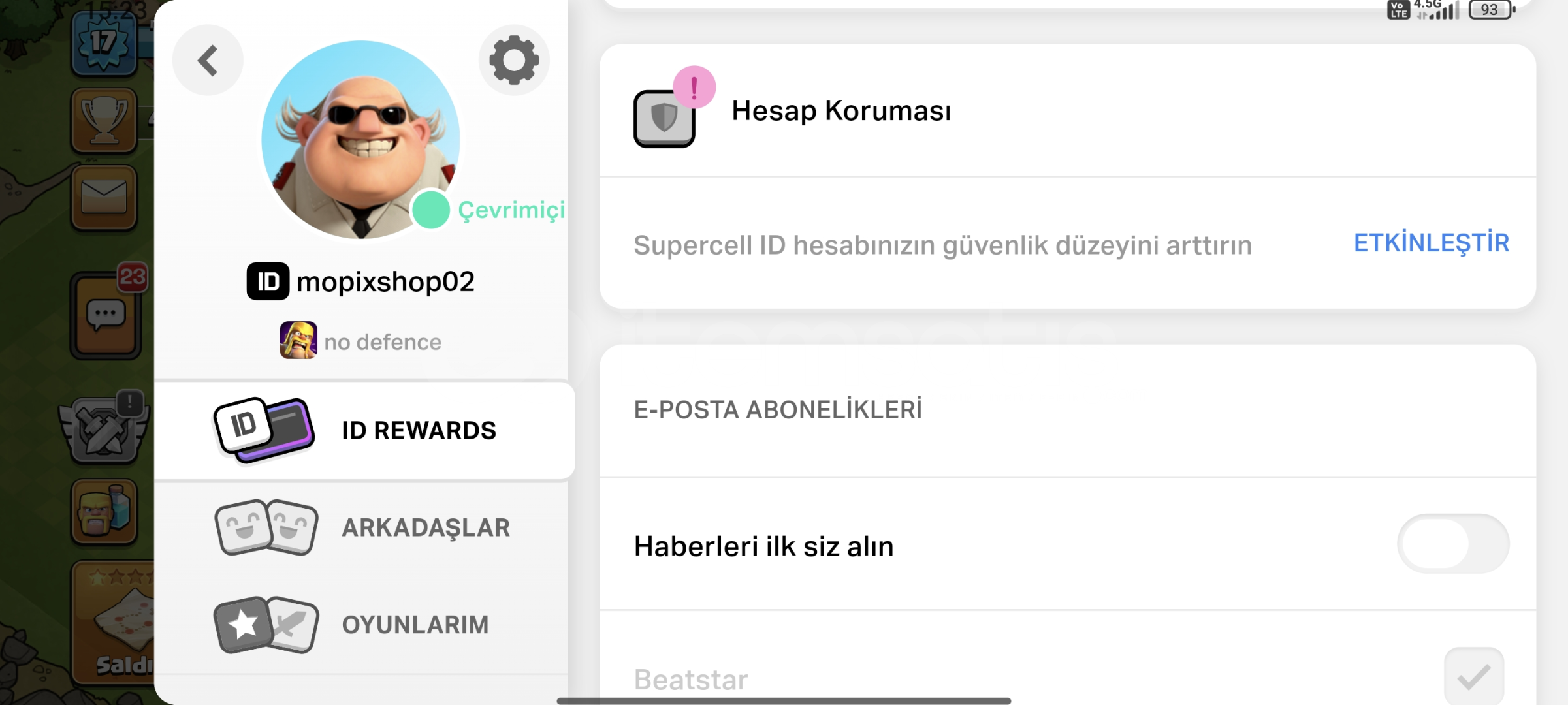Check the Beatstar subscription checkbox
1568x705 pixels.
tap(1474, 676)
